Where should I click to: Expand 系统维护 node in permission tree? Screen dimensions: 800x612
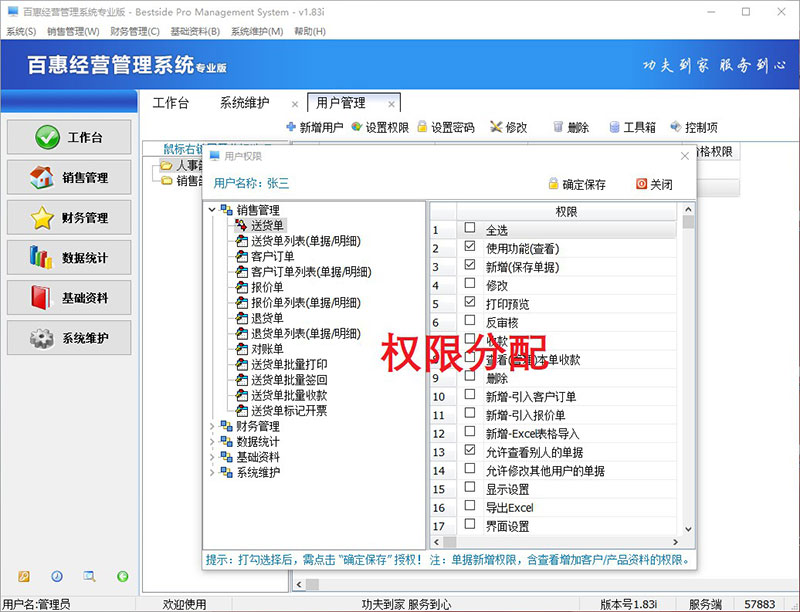[212, 472]
